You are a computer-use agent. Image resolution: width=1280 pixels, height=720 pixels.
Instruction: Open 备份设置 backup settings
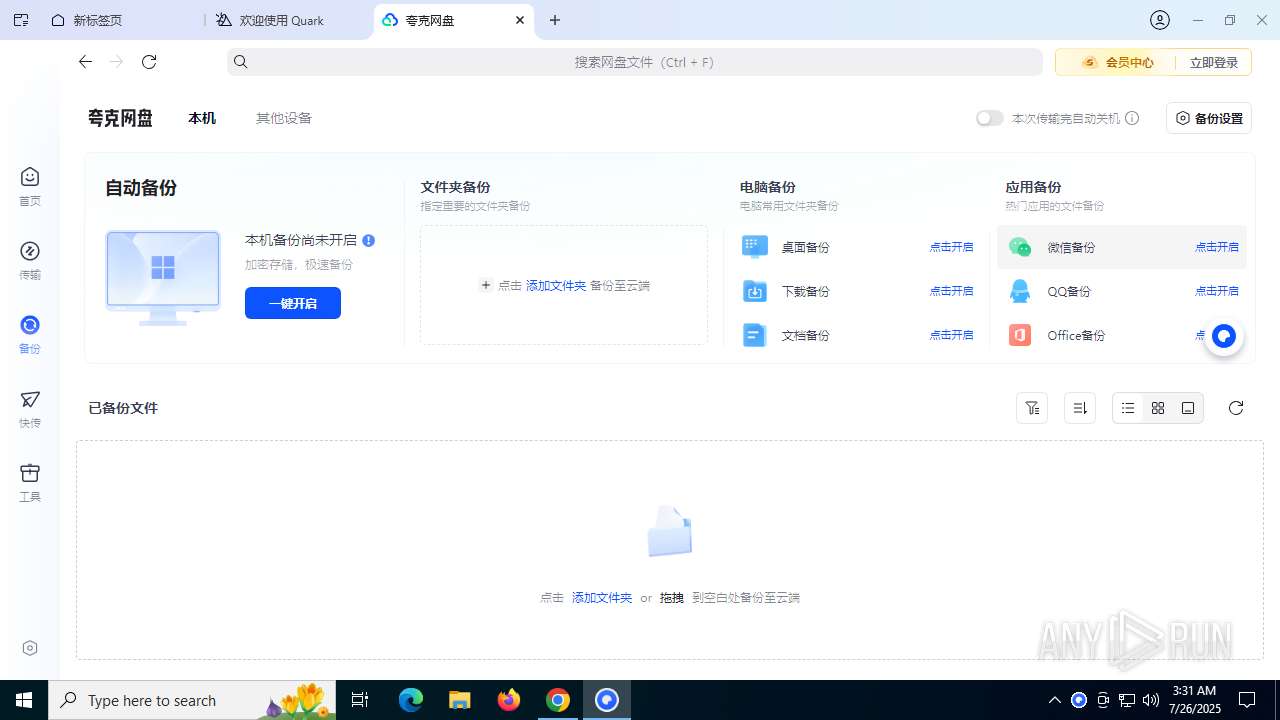click(x=1209, y=118)
